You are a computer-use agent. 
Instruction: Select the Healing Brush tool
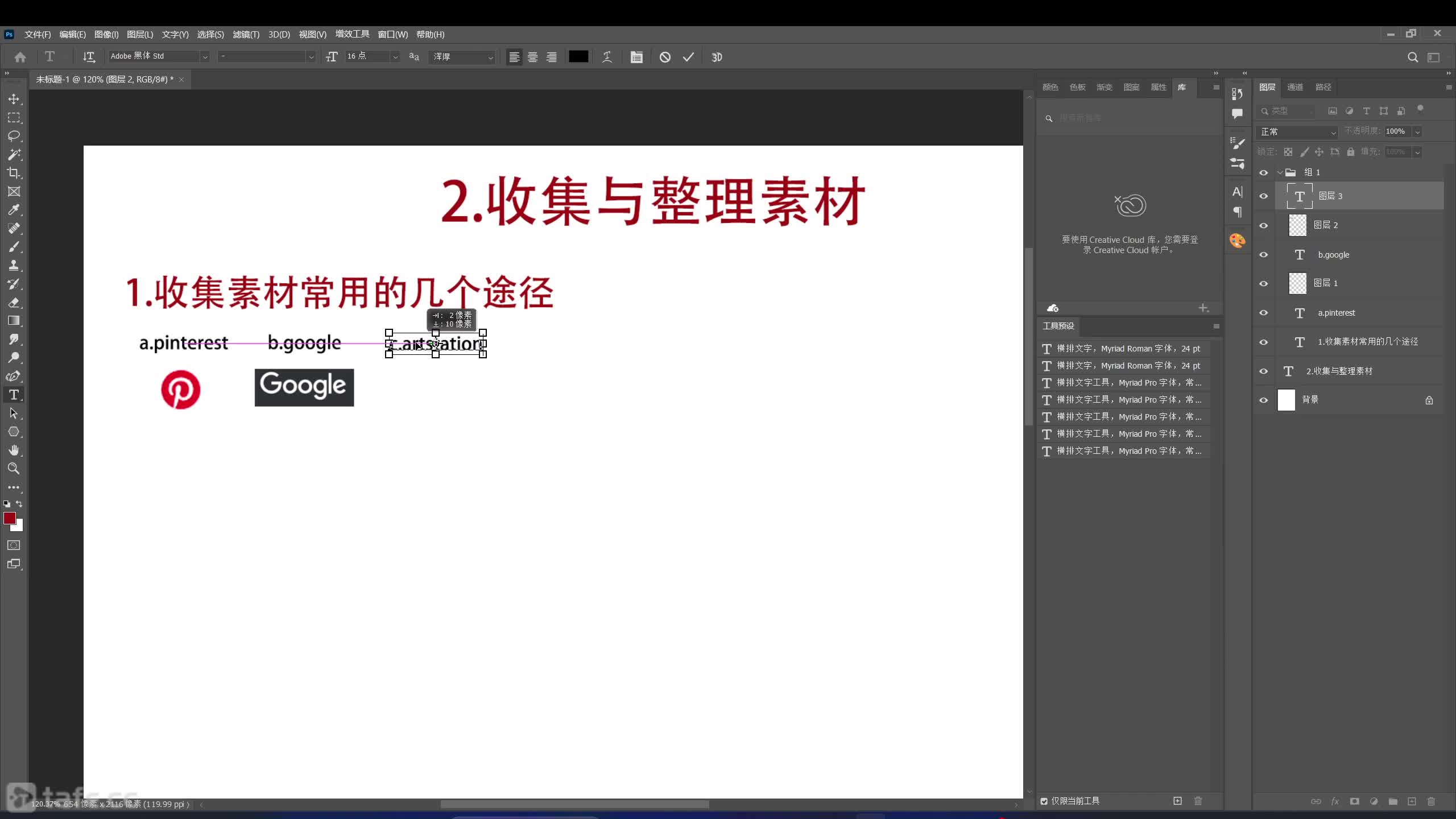click(x=14, y=229)
